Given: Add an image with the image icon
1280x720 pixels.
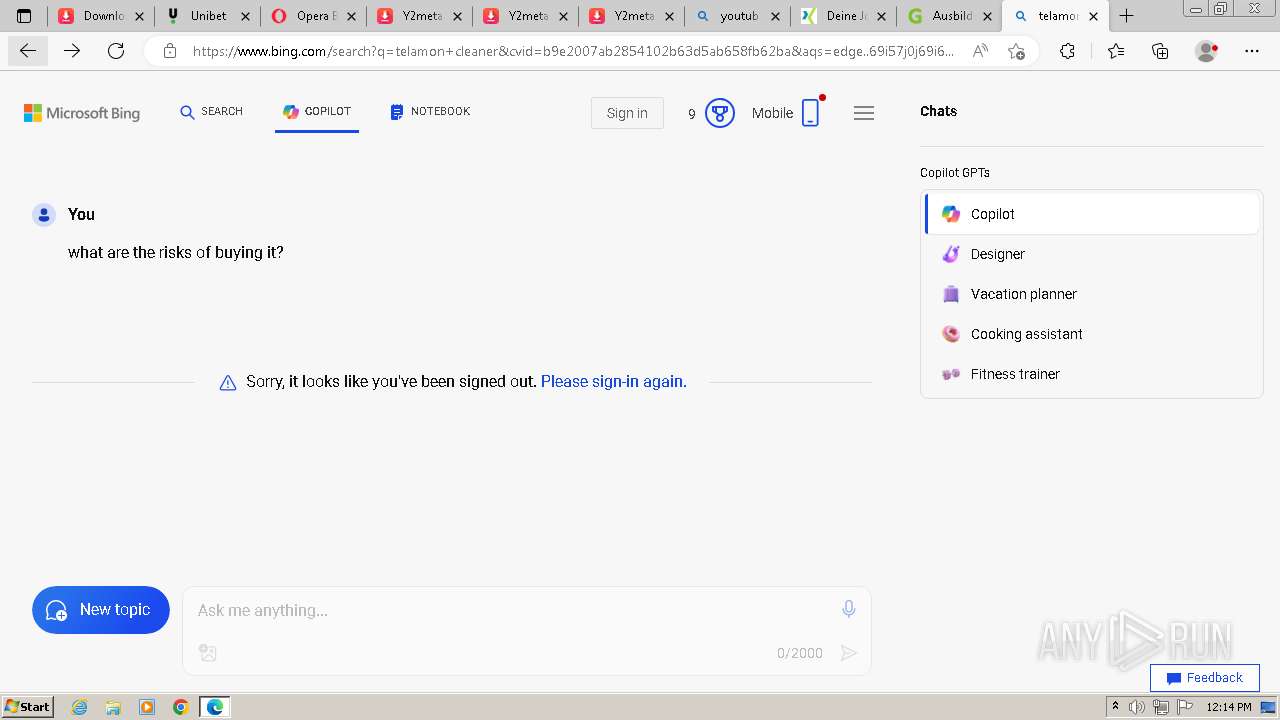Looking at the screenshot, I should point(208,653).
